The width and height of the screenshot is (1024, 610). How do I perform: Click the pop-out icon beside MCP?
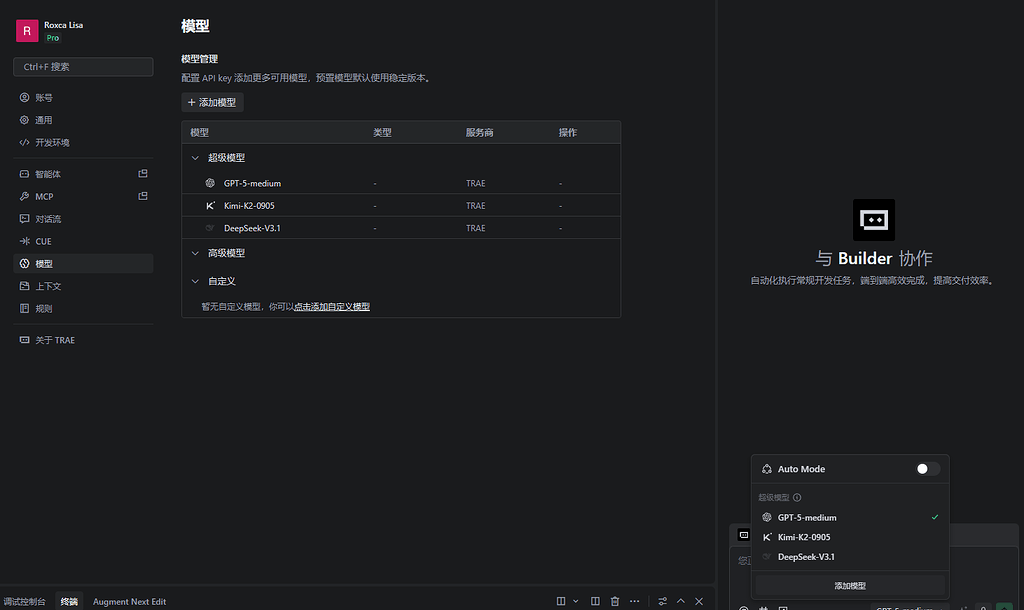click(x=143, y=196)
